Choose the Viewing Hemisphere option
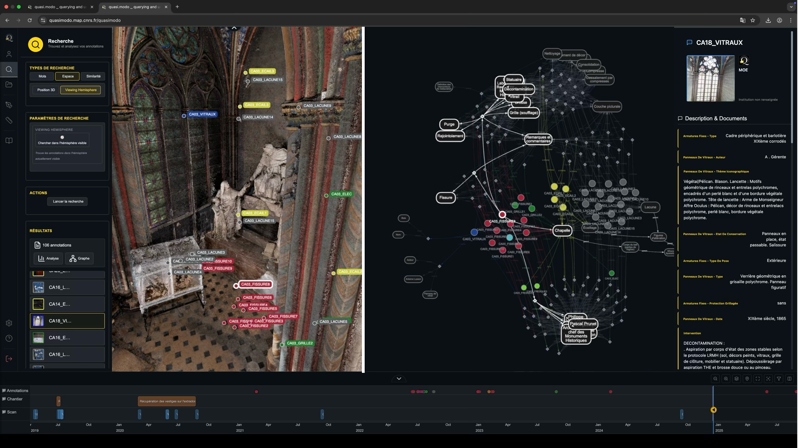The image size is (798, 448). (x=80, y=90)
